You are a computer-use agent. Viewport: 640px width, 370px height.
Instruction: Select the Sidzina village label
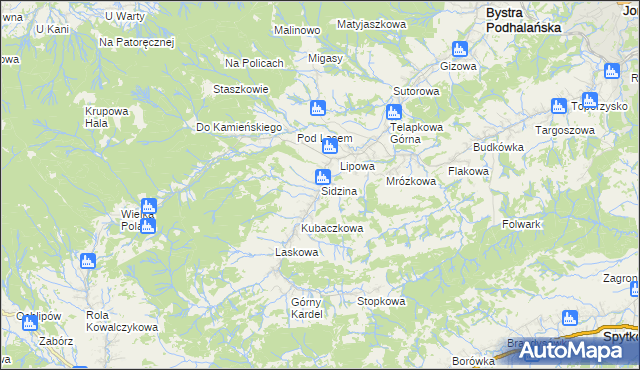[x=339, y=191]
